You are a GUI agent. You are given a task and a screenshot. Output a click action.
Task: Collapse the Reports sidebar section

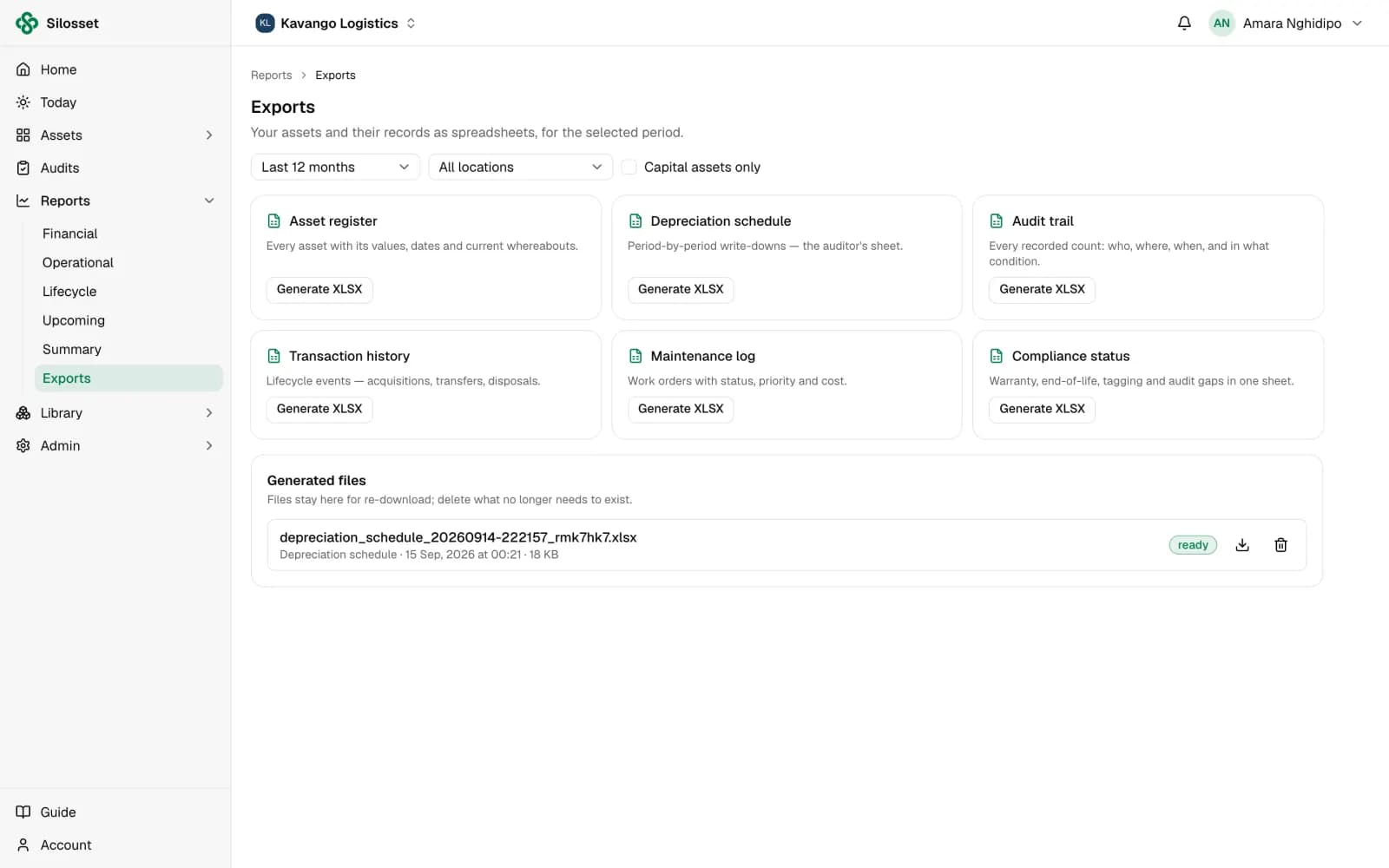click(209, 201)
